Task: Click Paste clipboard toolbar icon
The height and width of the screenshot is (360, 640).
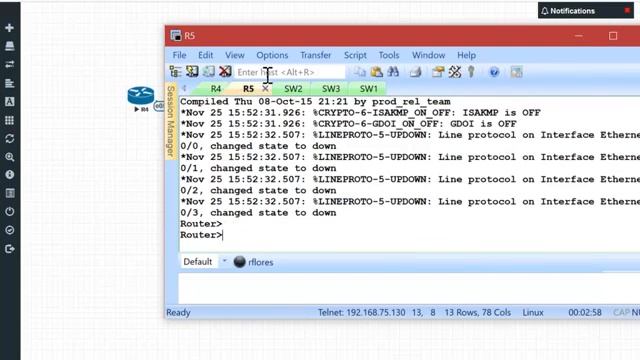Action: tap(376, 72)
